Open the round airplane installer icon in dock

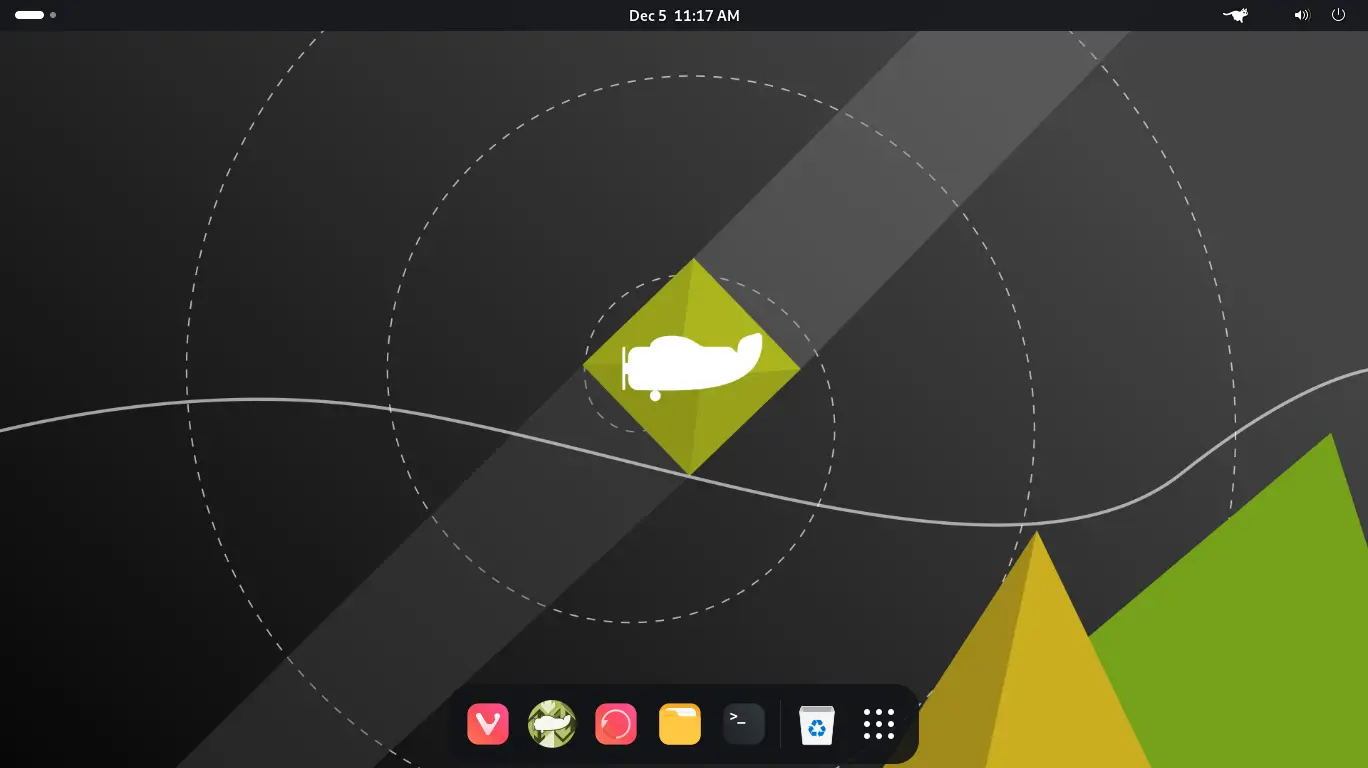[x=552, y=724]
